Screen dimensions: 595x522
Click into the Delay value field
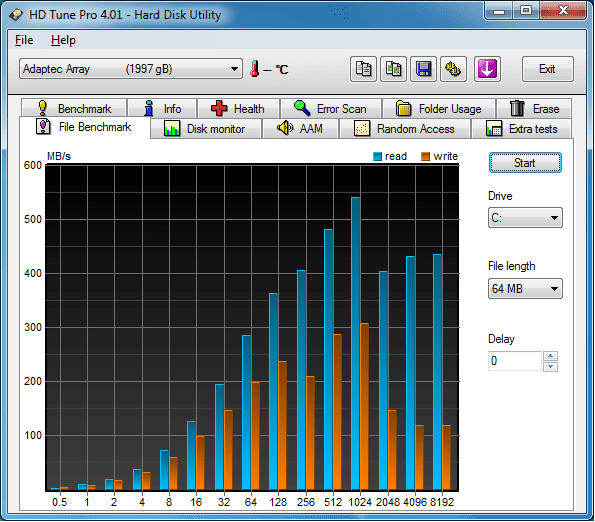click(514, 361)
